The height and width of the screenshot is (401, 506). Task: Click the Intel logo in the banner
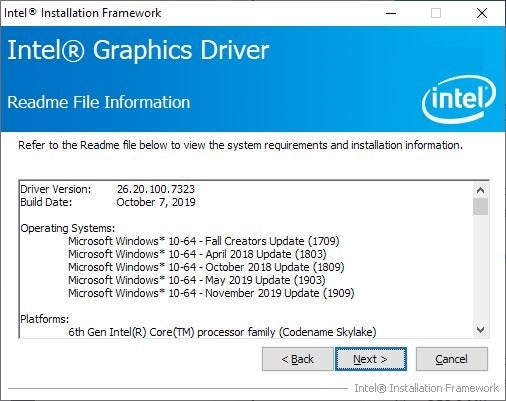[459, 99]
